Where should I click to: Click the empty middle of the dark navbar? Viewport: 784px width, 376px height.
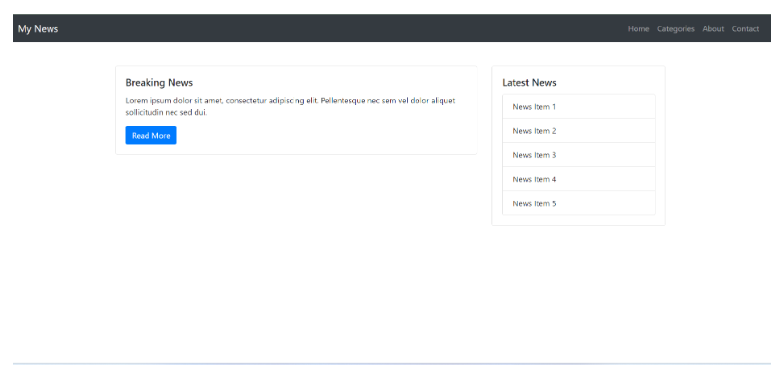(x=340, y=28)
